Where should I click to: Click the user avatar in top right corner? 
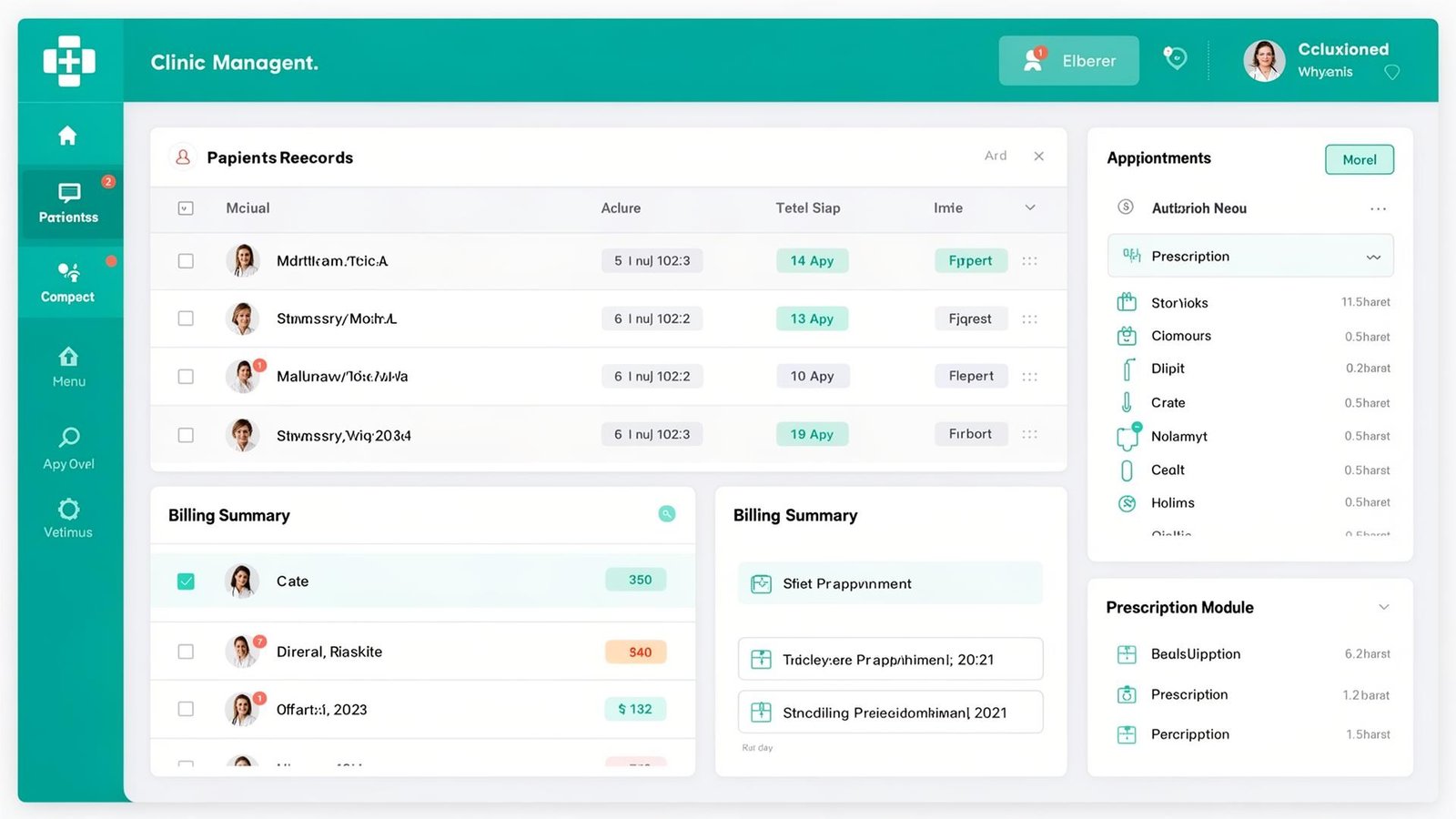click(1263, 60)
